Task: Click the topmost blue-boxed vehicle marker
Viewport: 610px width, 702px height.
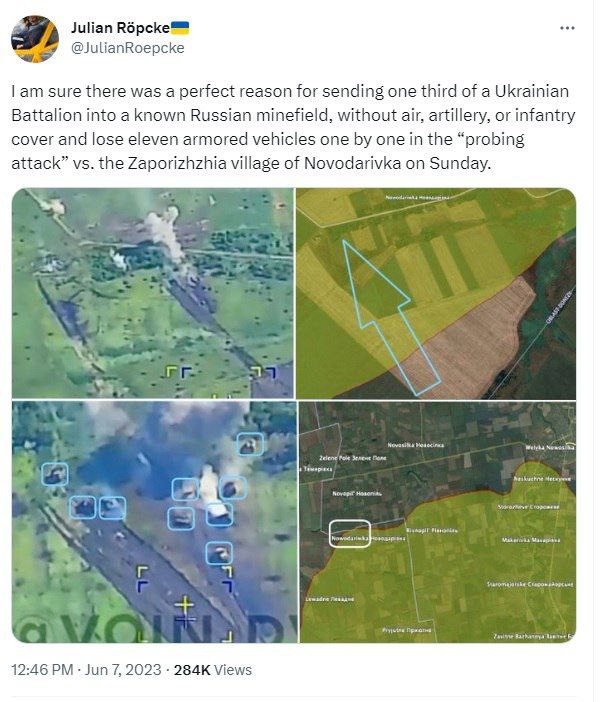Action: tap(250, 444)
